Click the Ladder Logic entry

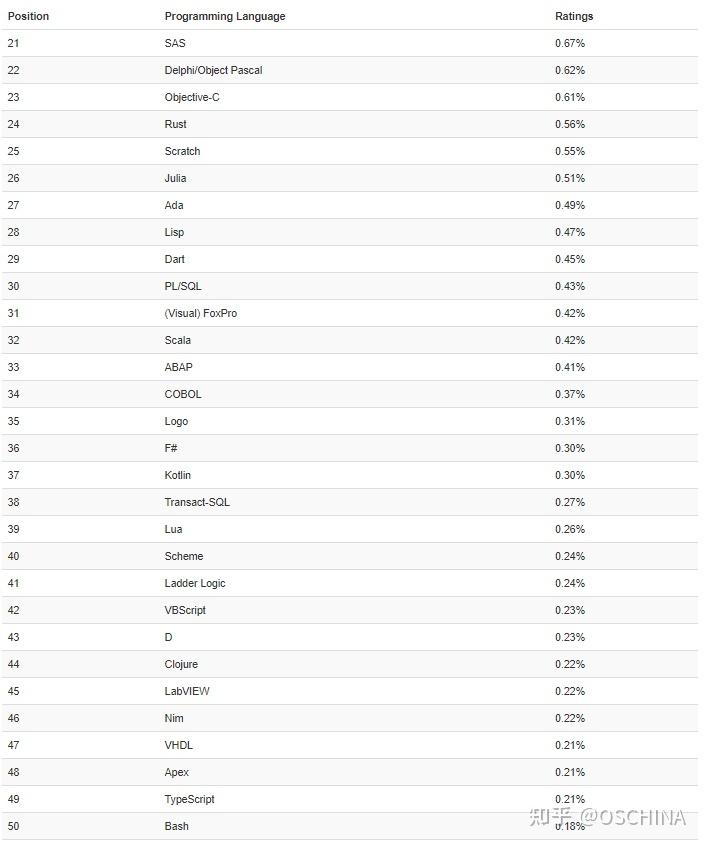[195, 583]
